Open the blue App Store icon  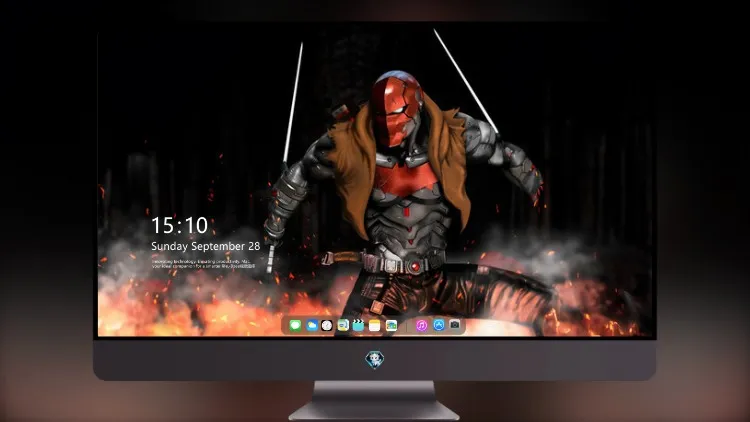[439, 325]
